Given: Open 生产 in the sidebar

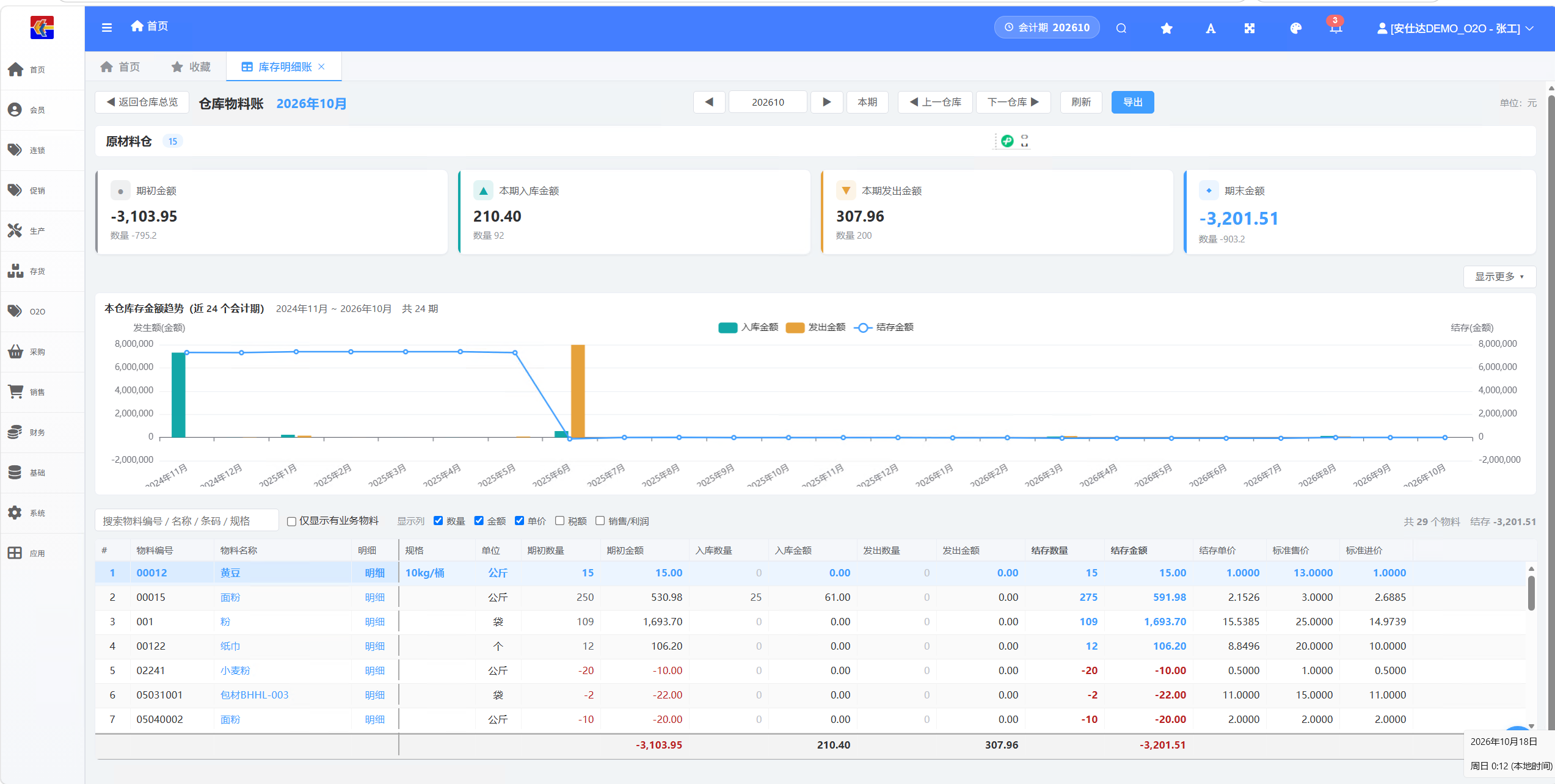Looking at the screenshot, I should pos(42,231).
